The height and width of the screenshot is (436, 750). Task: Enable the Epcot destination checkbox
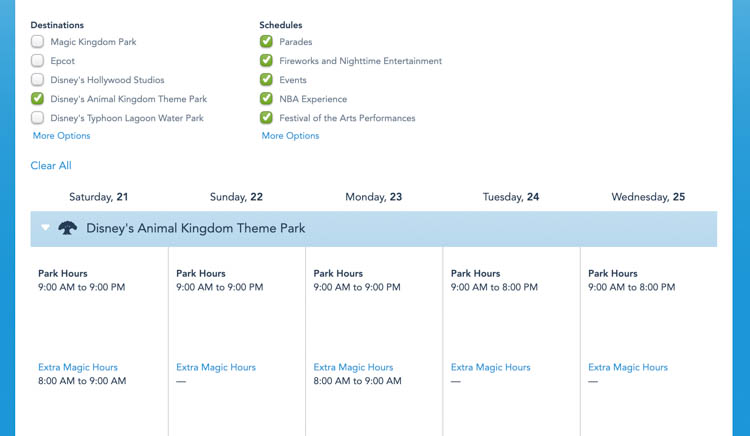tap(37, 61)
